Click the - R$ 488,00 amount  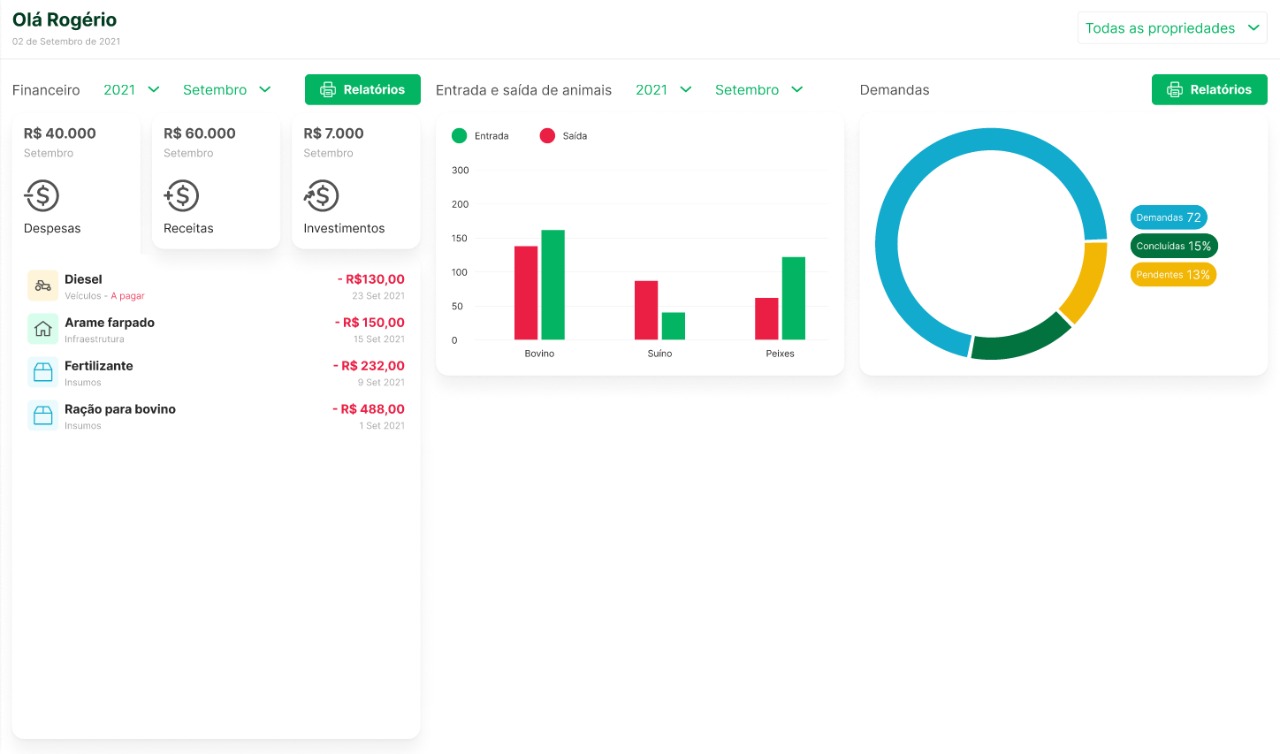pyautogui.click(x=369, y=409)
